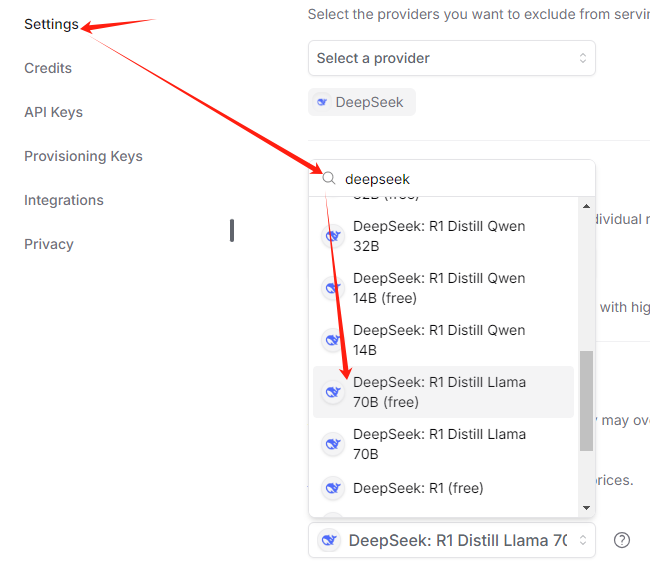Click the magnifier icon in the model search box

click(328, 179)
